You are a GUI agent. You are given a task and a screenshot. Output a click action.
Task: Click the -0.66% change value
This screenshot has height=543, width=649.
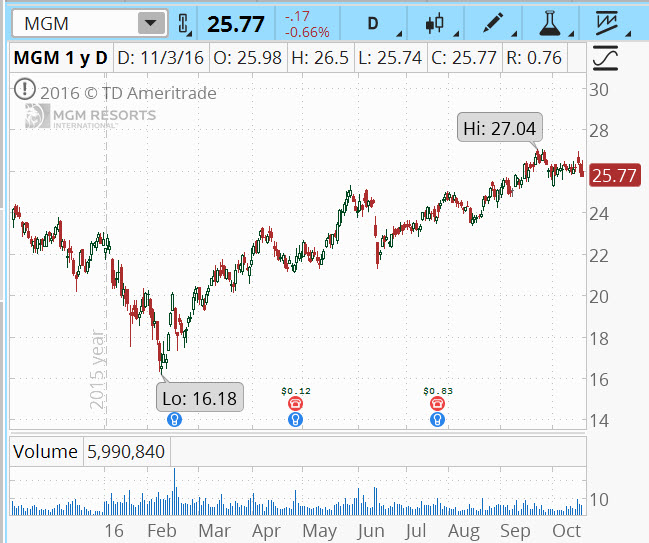pos(307,32)
